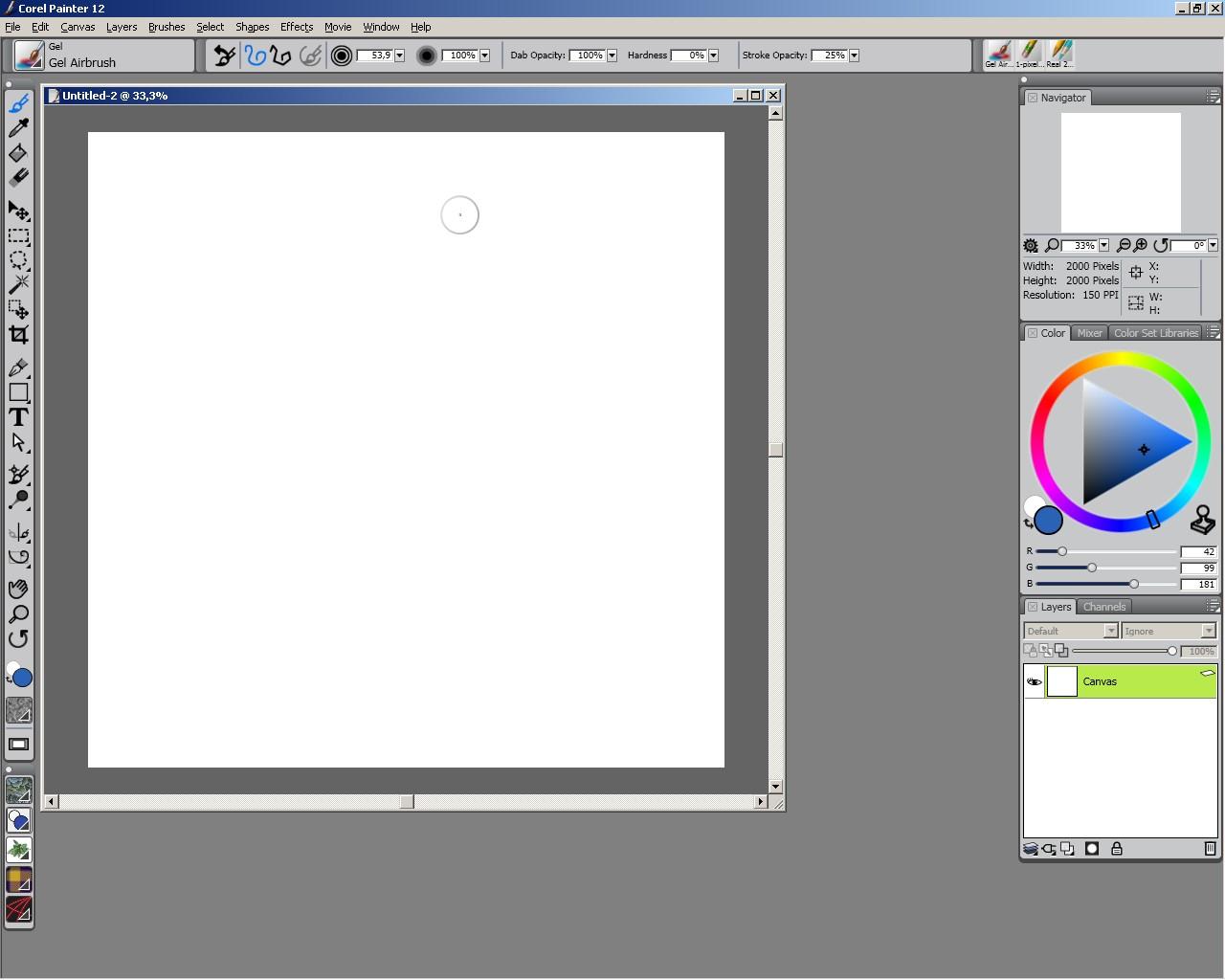Select the Dropper tool

coord(18,127)
